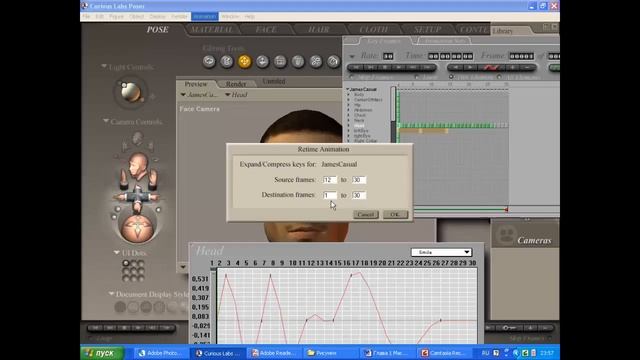Select the Color editing tool
640x360 pixels.
point(333,61)
